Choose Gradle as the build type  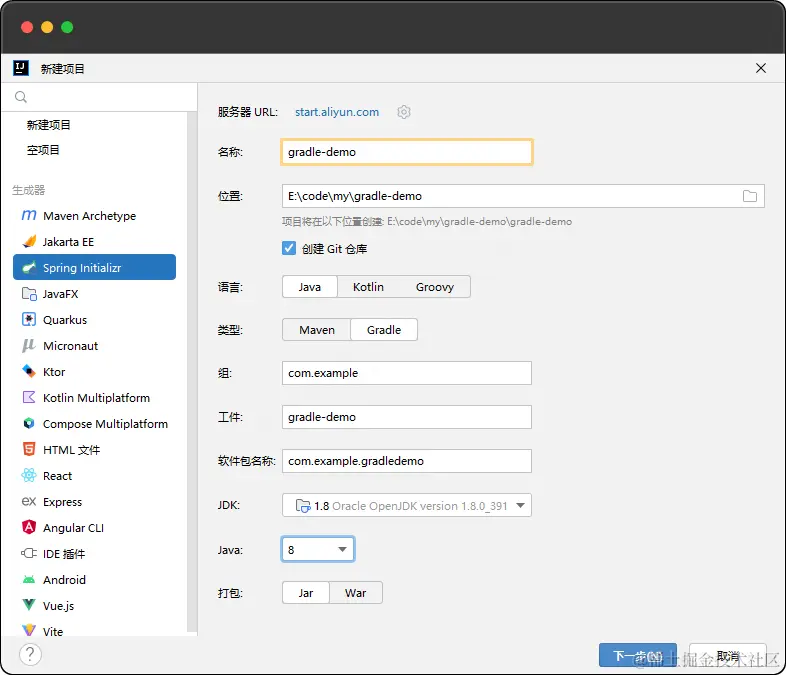click(x=384, y=330)
